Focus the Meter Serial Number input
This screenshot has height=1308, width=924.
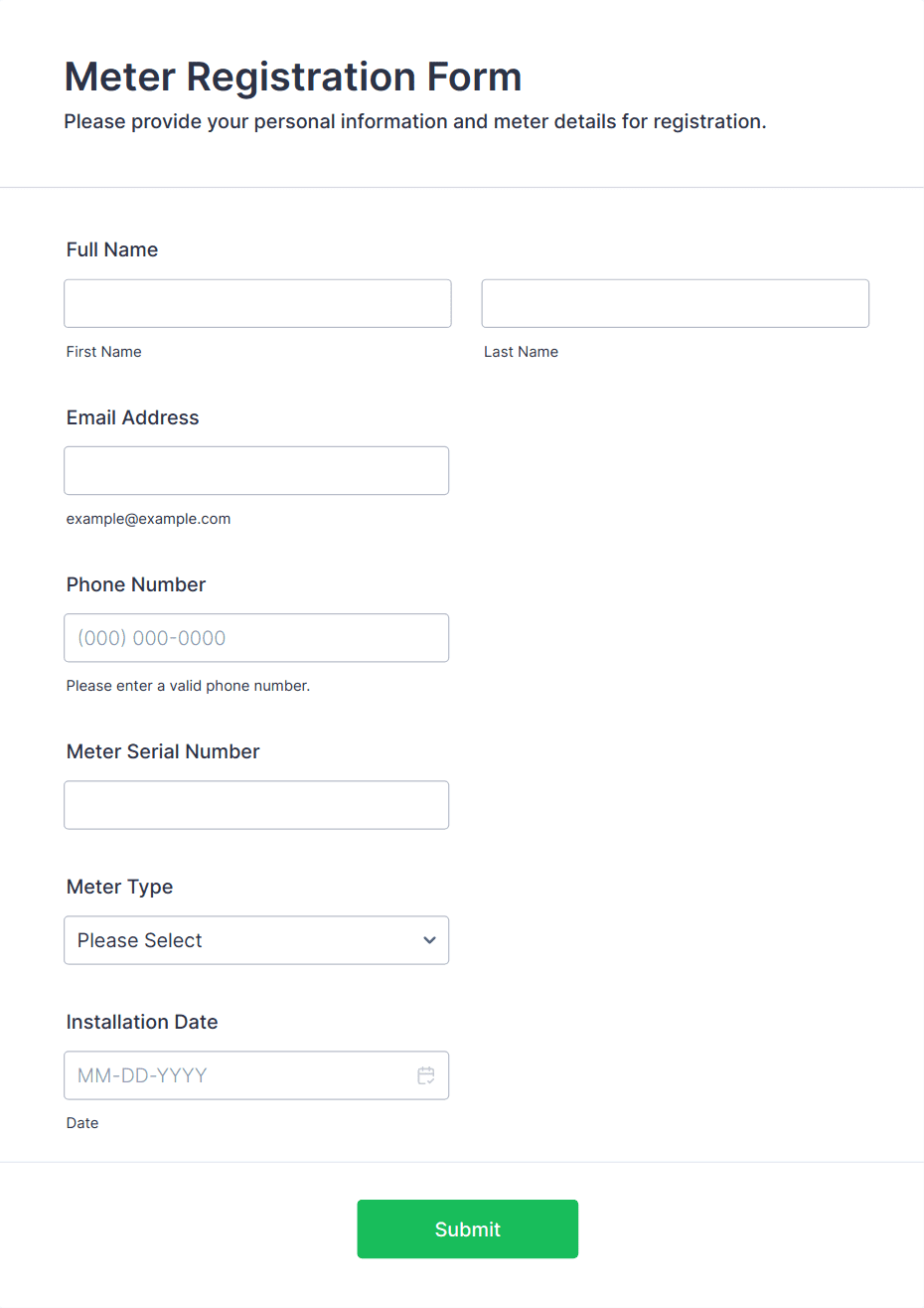point(256,805)
